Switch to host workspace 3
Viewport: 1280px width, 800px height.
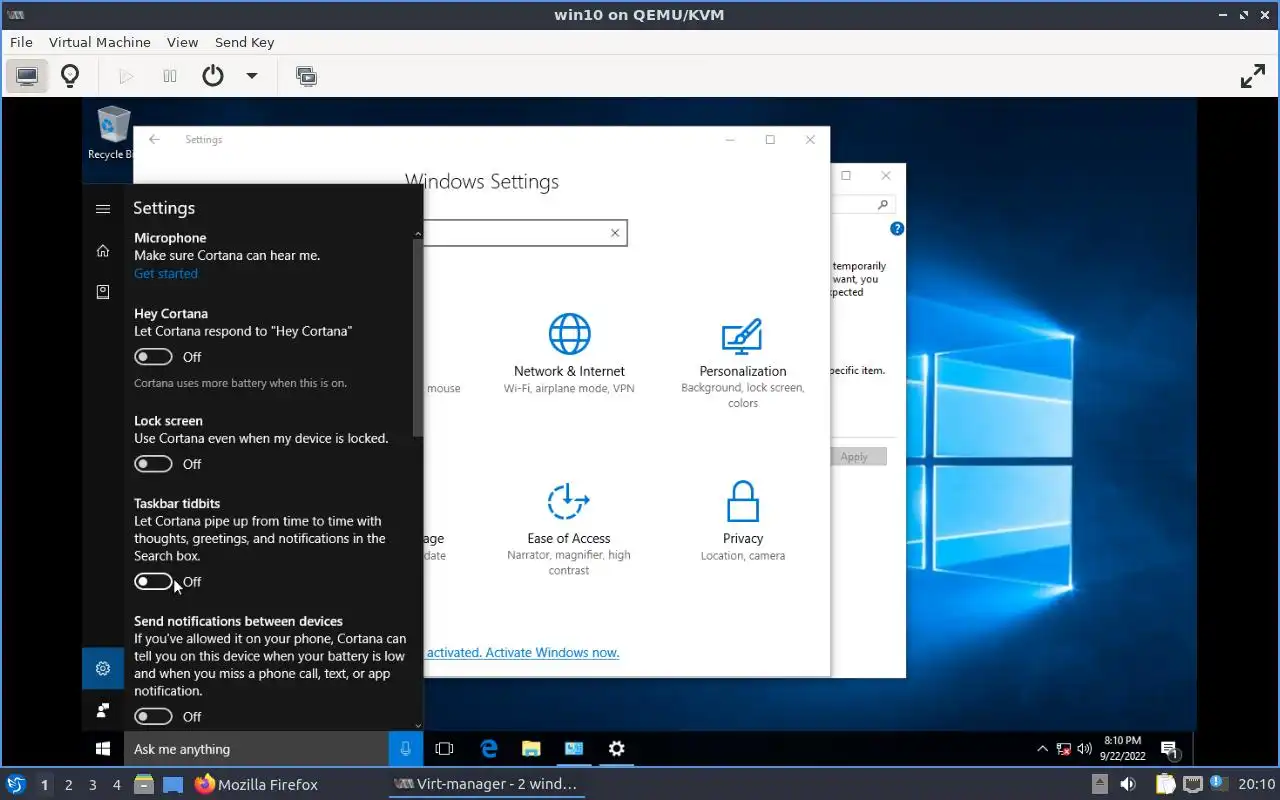pos(93,785)
